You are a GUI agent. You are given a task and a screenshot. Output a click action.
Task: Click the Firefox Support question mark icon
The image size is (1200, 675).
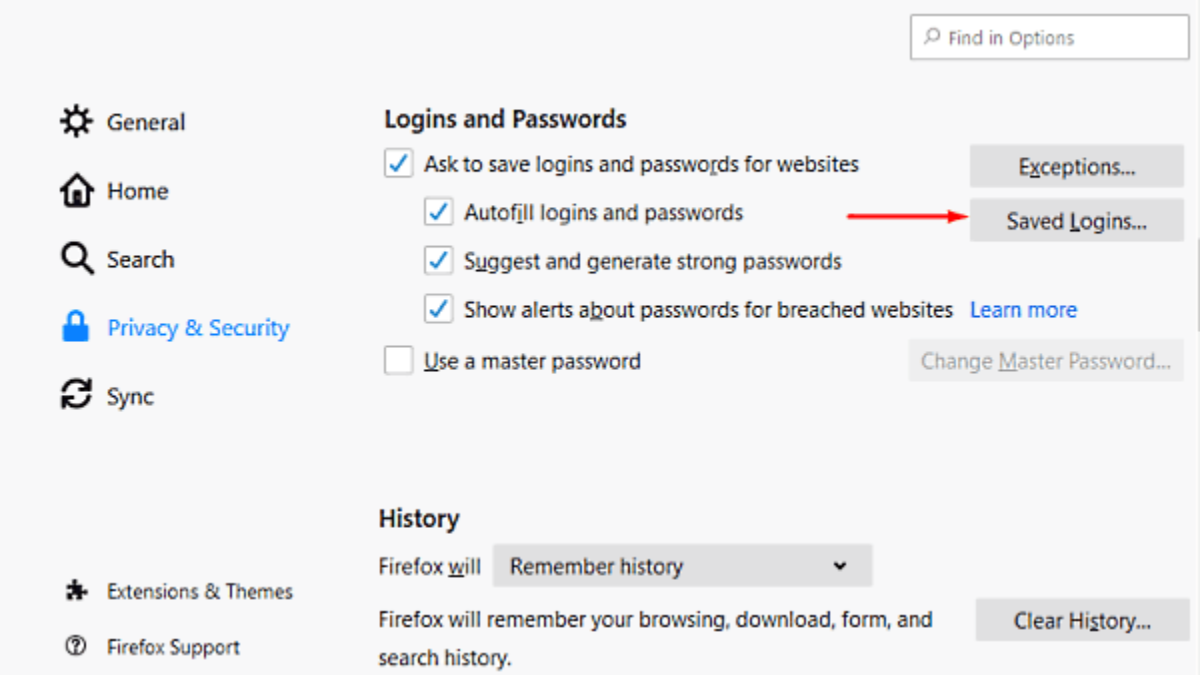pyautogui.click(x=76, y=647)
